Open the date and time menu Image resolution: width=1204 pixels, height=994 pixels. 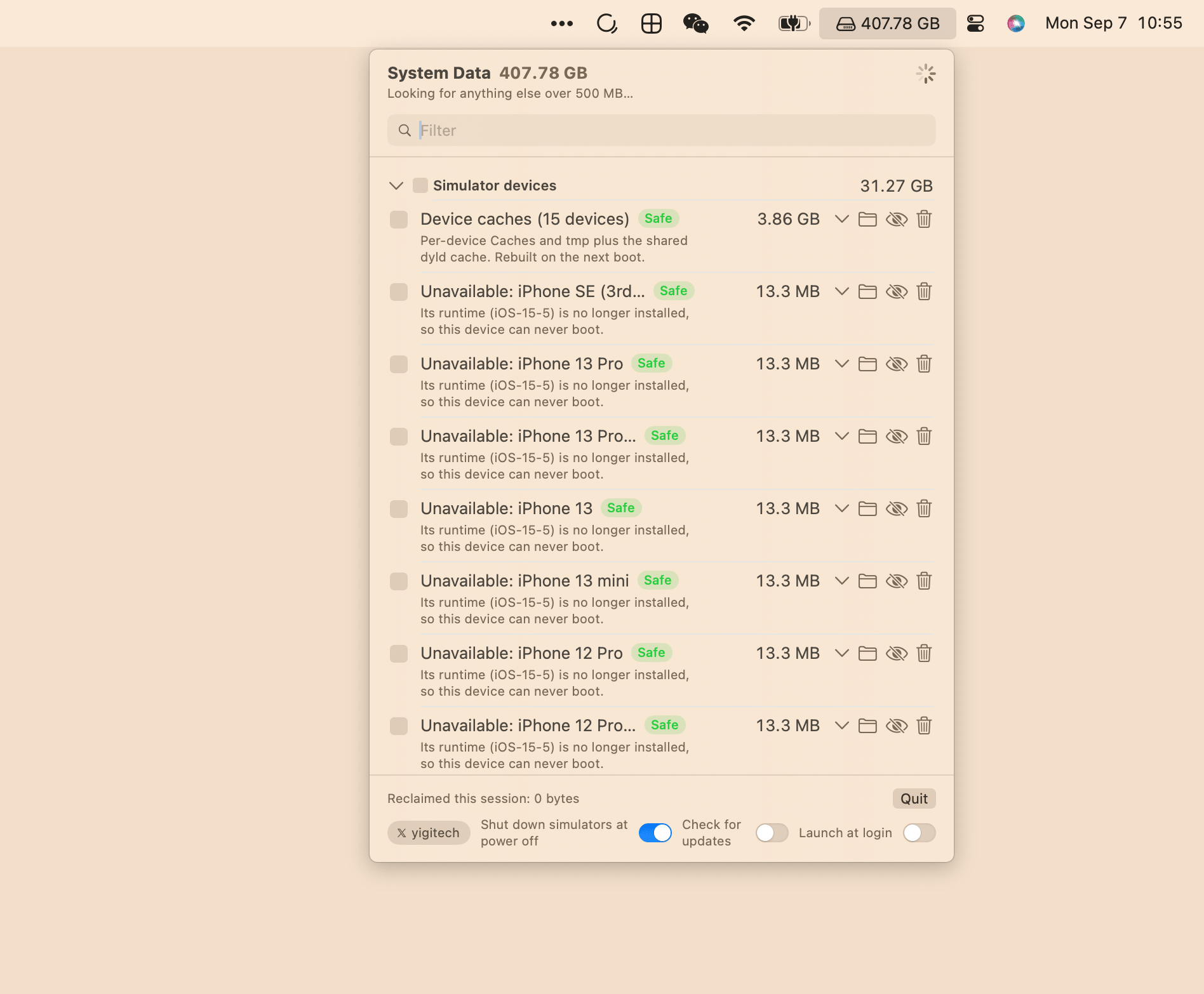(1114, 23)
